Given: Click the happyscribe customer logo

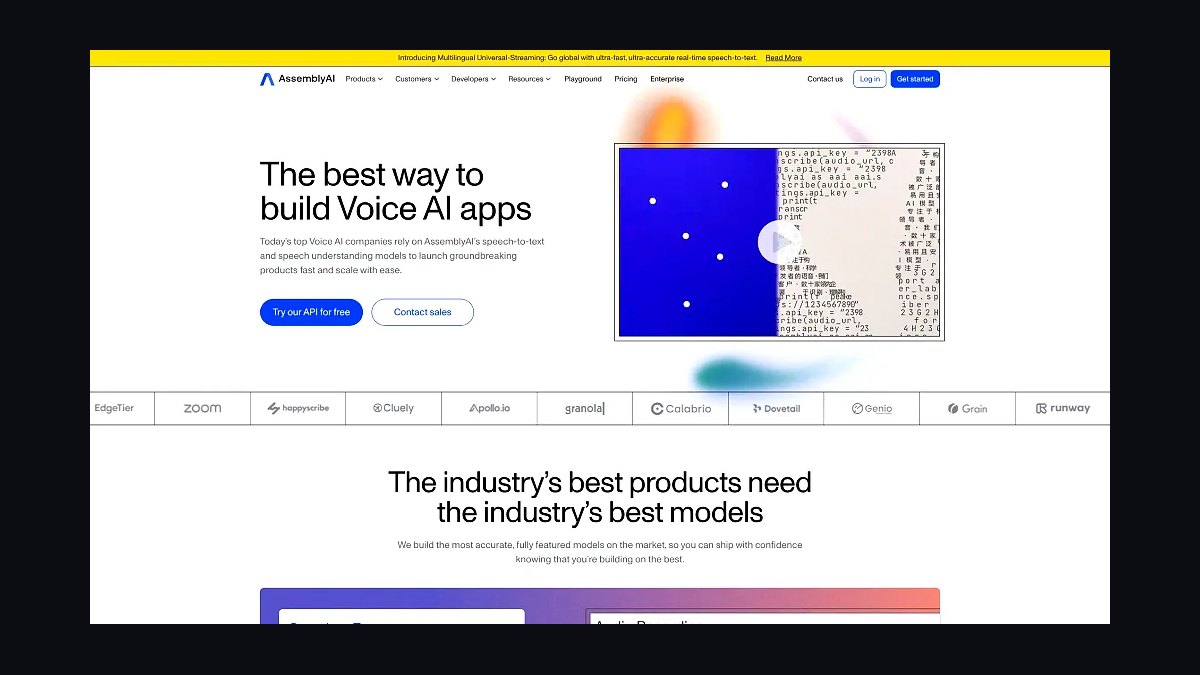Looking at the screenshot, I should [x=298, y=408].
